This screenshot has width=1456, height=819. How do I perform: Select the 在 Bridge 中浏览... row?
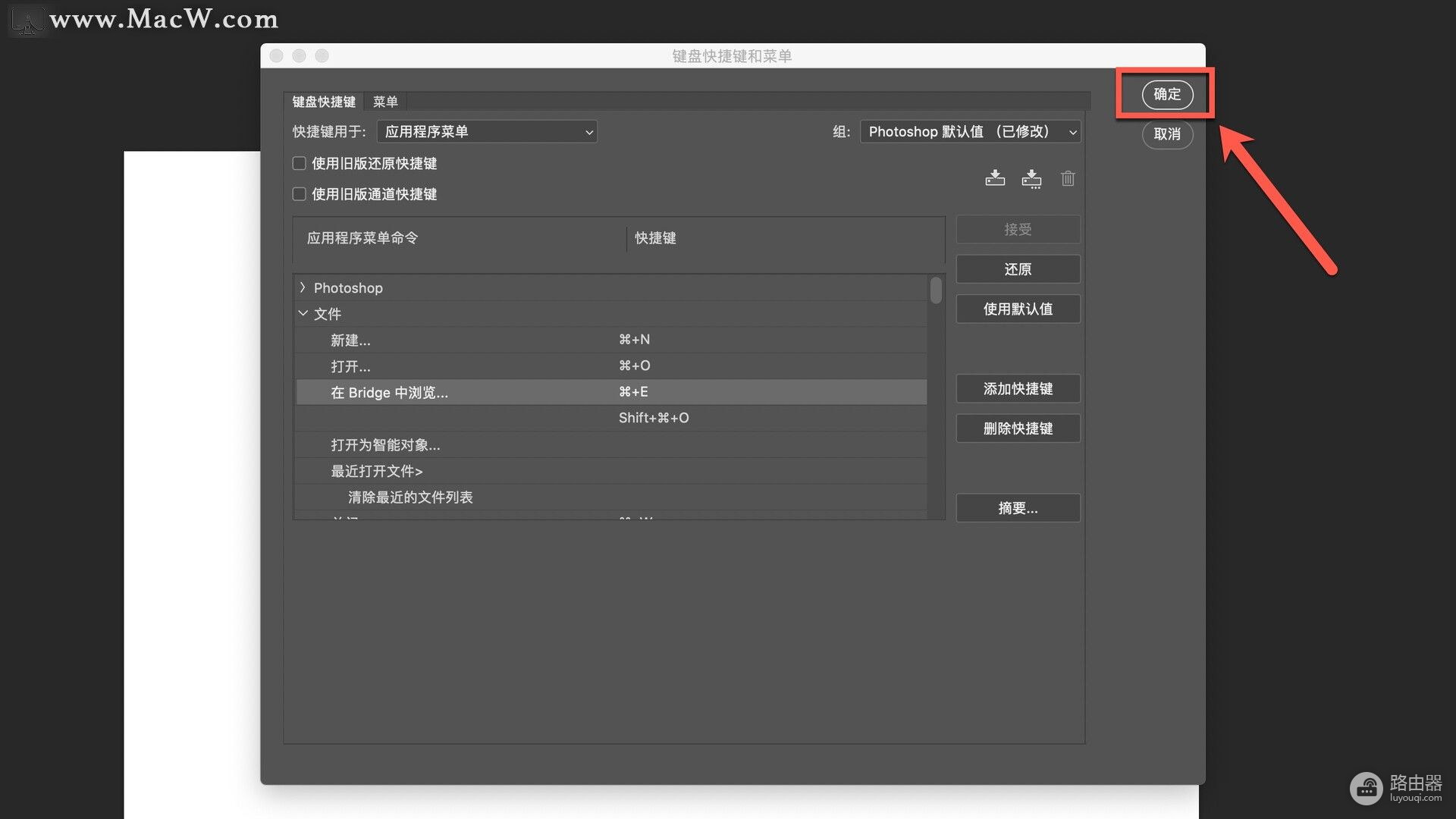610,392
